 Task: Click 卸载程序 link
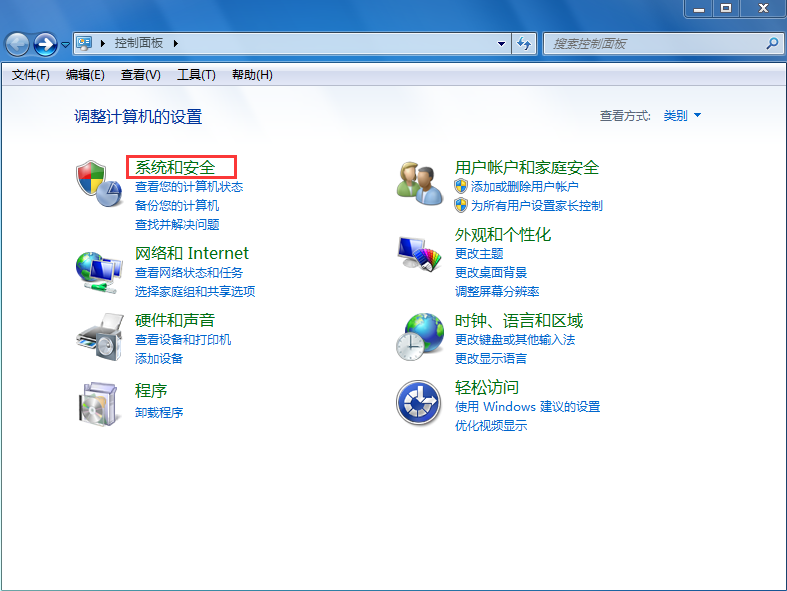click(x=159, y=412)
